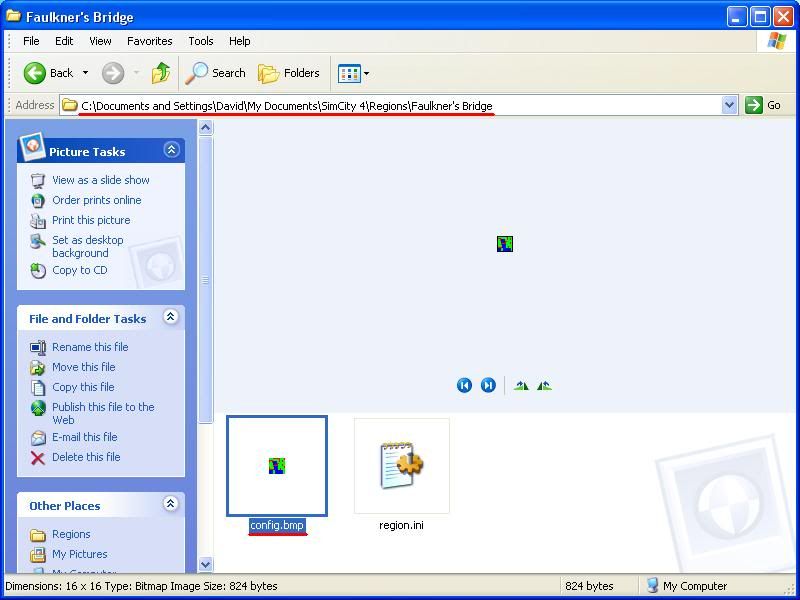Open the Back history dropdown arrow
The image size is (800, 600).
pos(85,73)
